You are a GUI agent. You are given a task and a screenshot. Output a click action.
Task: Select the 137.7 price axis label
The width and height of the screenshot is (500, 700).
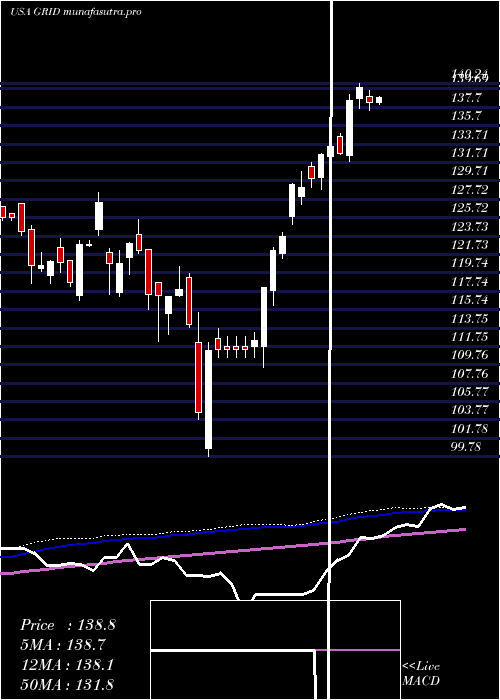[467, 97]
